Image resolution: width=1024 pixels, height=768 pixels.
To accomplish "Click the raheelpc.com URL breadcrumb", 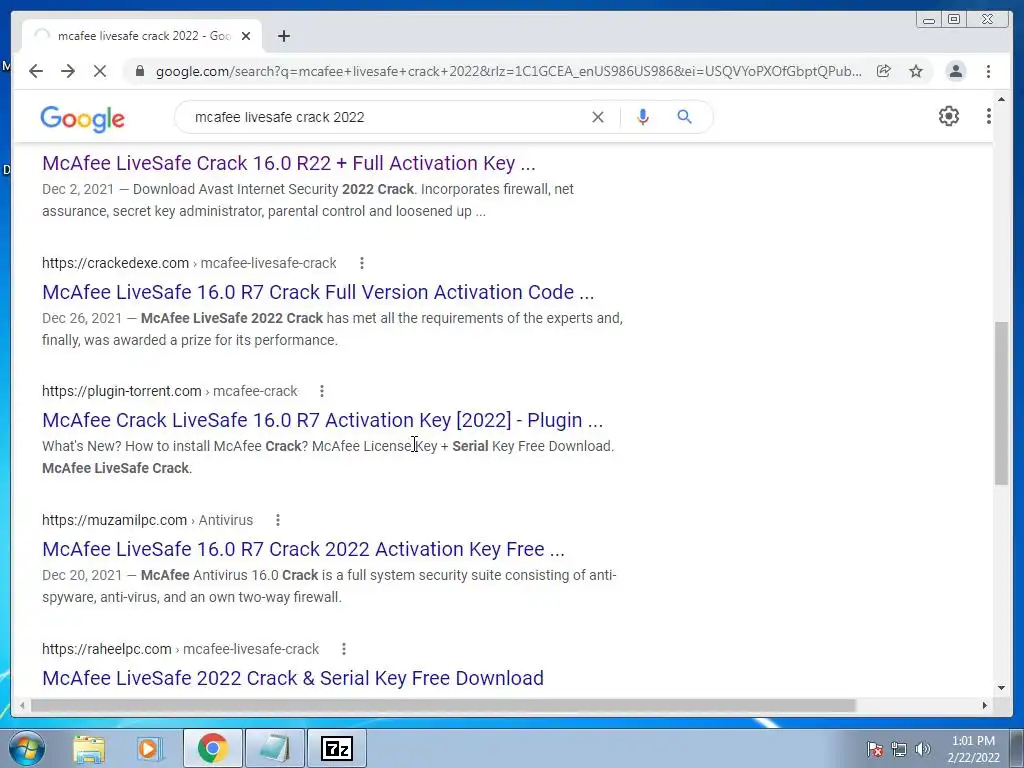I will [180, 648].
